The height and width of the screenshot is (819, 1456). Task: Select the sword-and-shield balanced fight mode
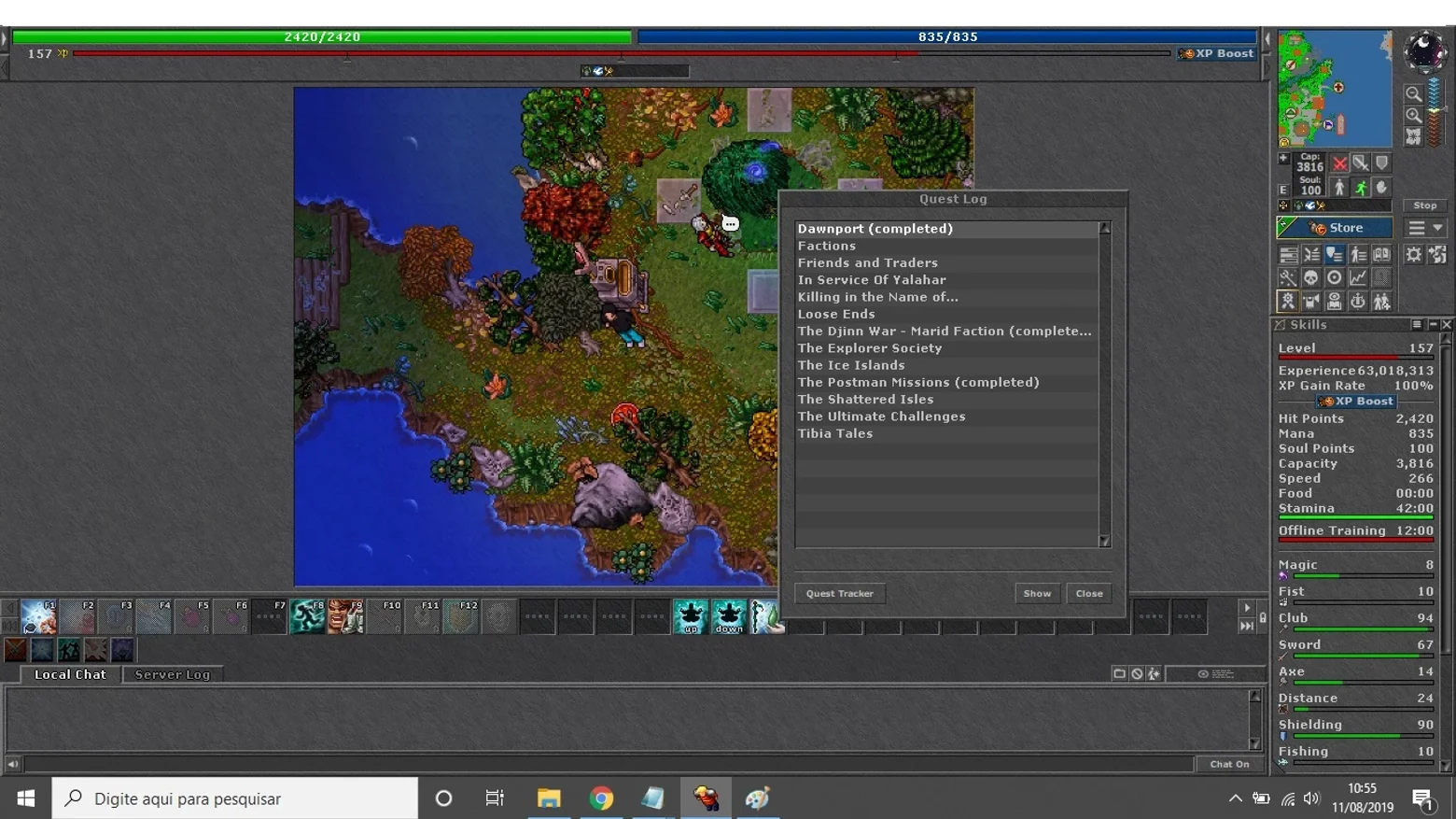[1361, 163]
